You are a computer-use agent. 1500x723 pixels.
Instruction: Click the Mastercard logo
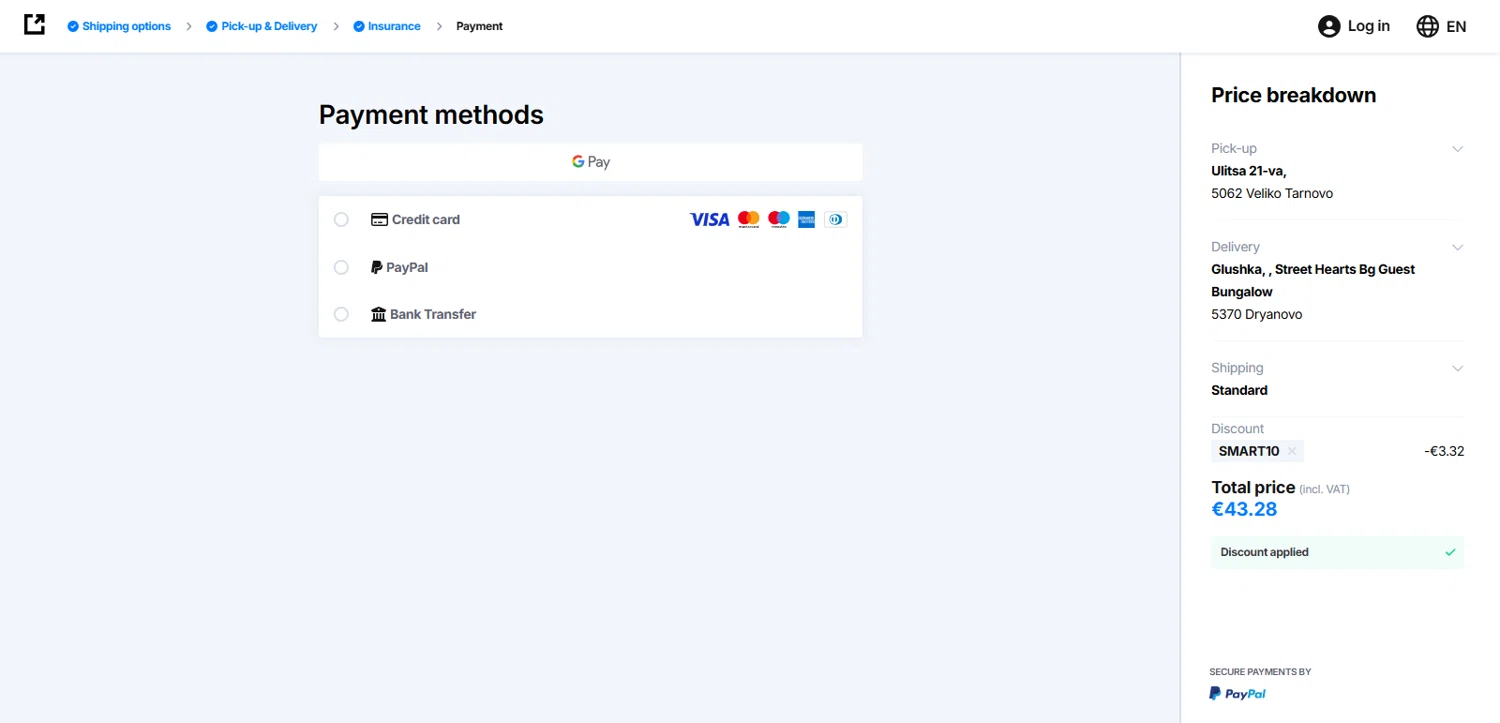click(748, 219)
